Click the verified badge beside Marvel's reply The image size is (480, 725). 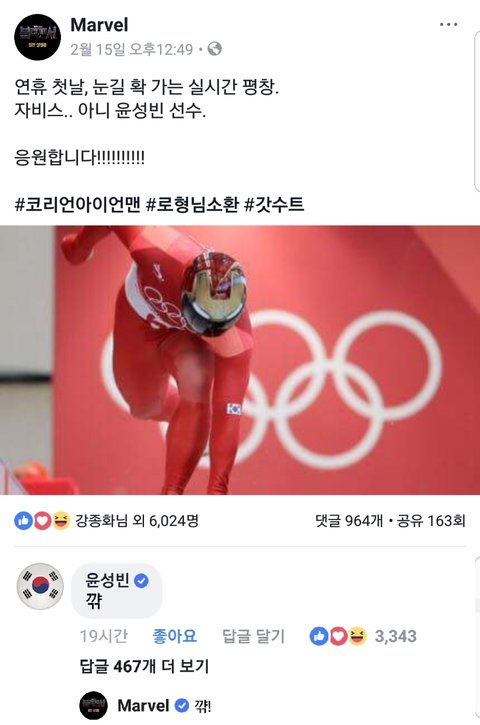[x=182, y=706]
